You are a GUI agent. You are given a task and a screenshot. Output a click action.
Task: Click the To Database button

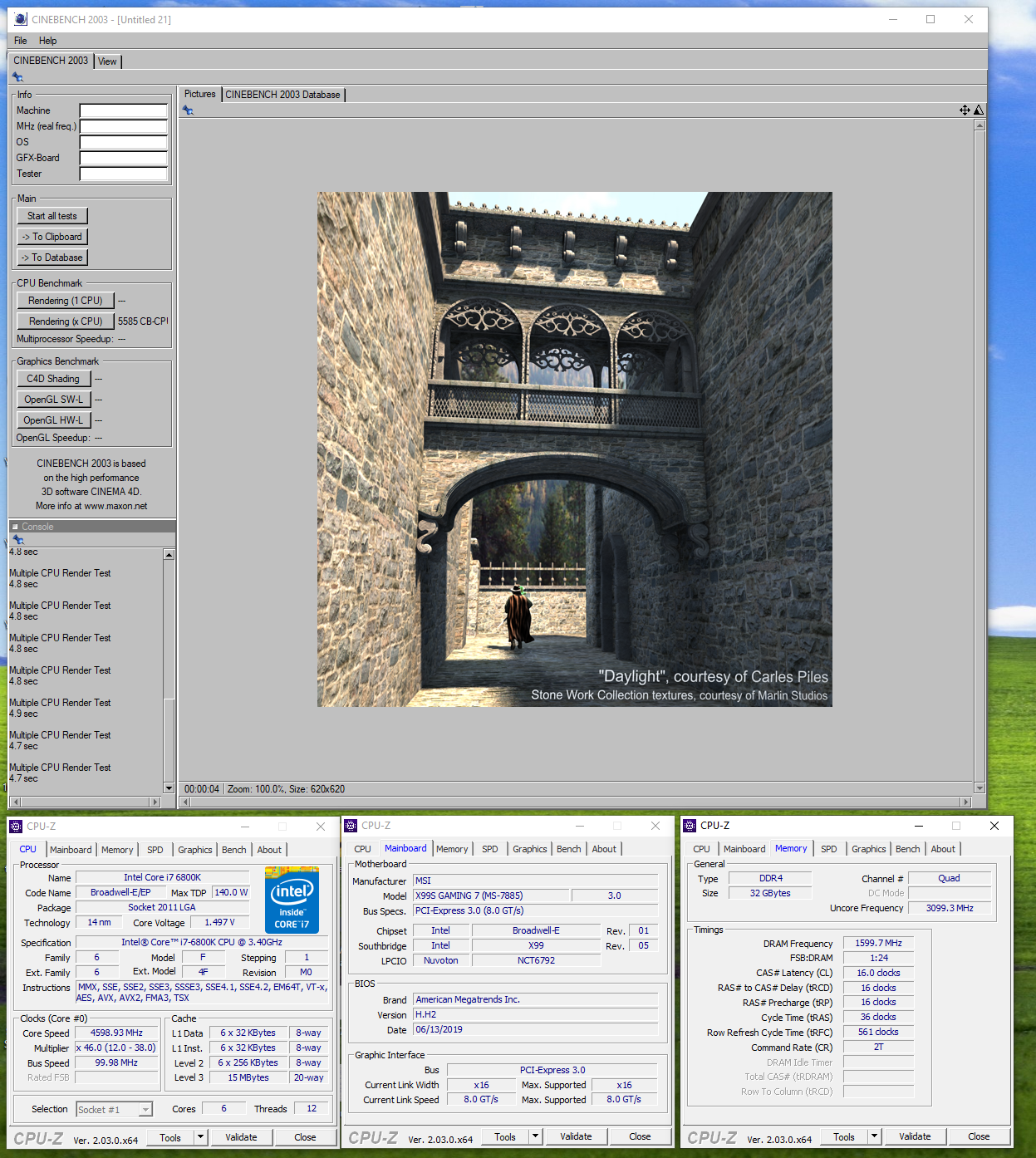[x=52, y=258]
